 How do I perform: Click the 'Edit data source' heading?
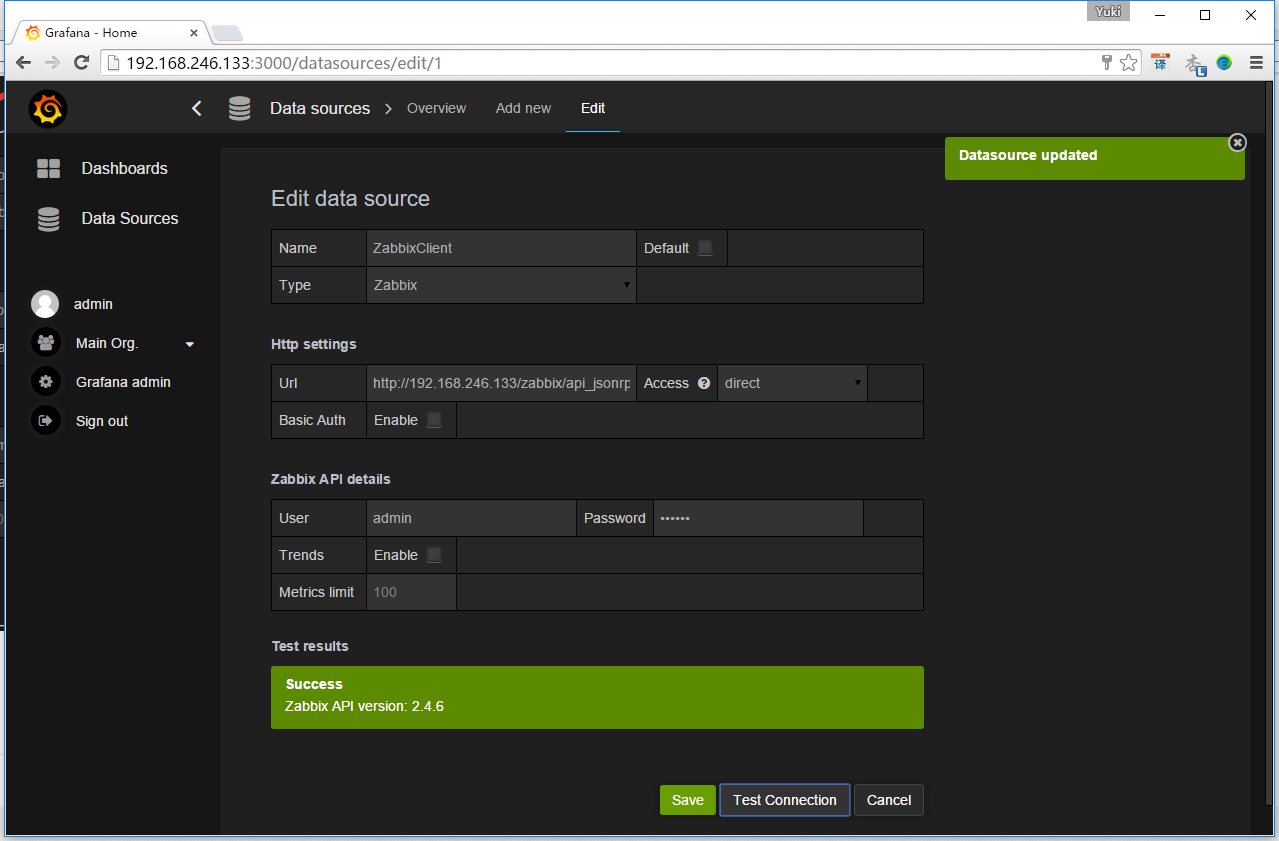click(351, 198)
